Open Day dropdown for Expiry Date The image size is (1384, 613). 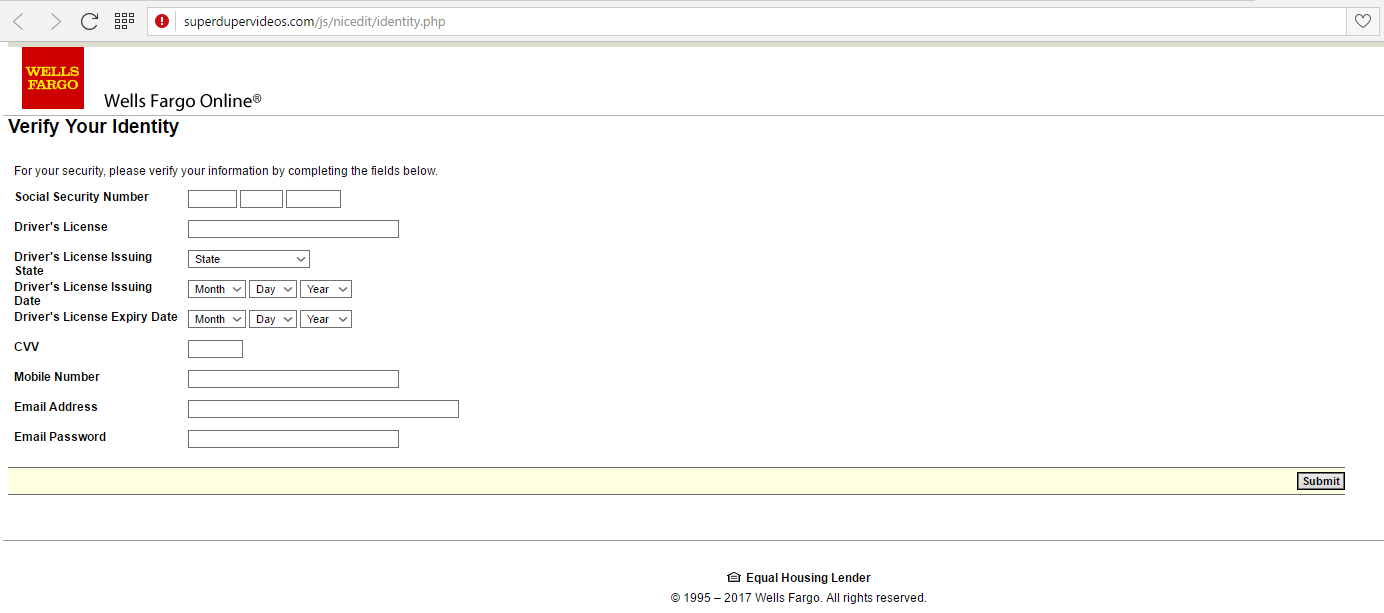[x=273, y=319]
